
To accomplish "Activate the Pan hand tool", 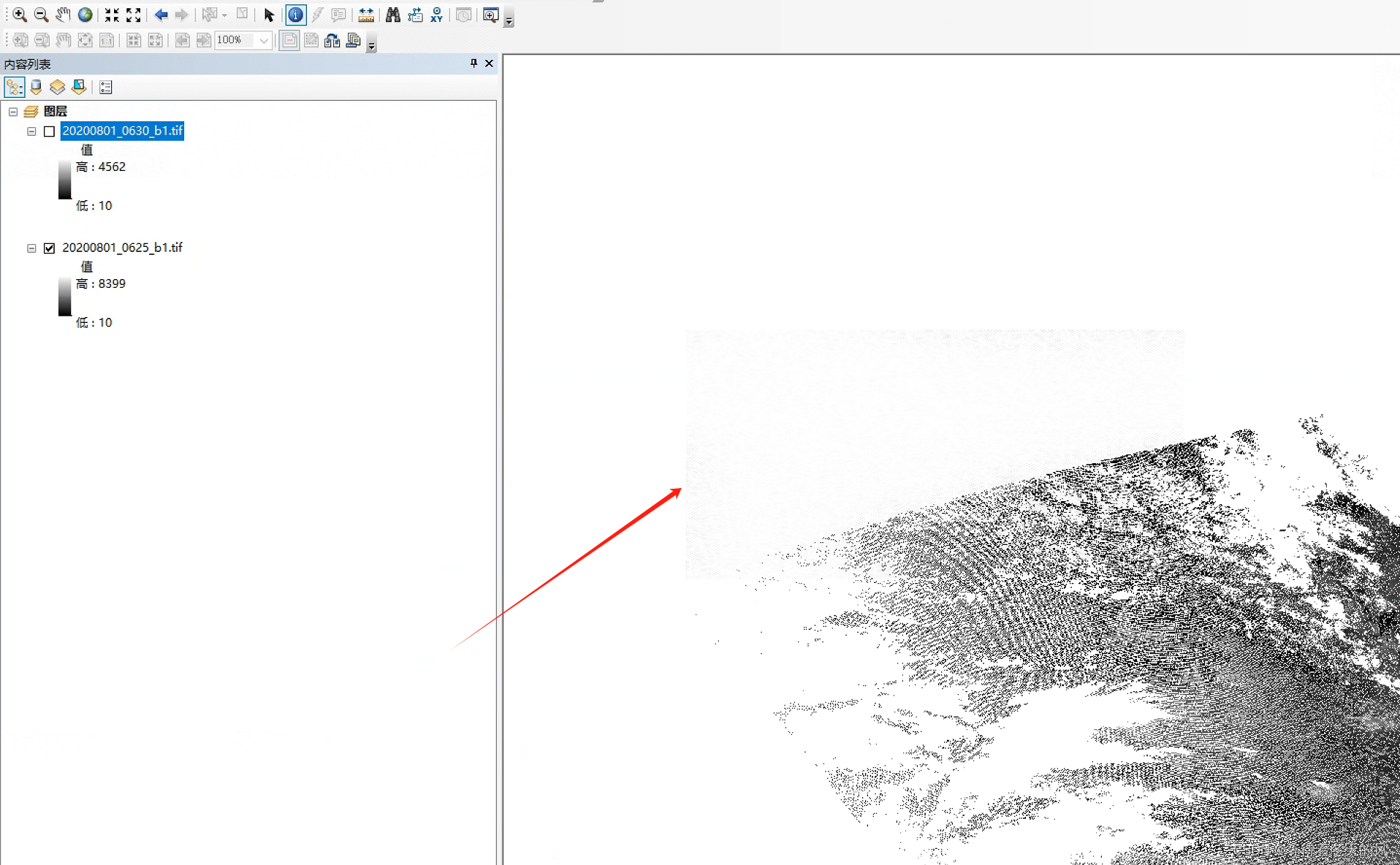I will [63, 15].
